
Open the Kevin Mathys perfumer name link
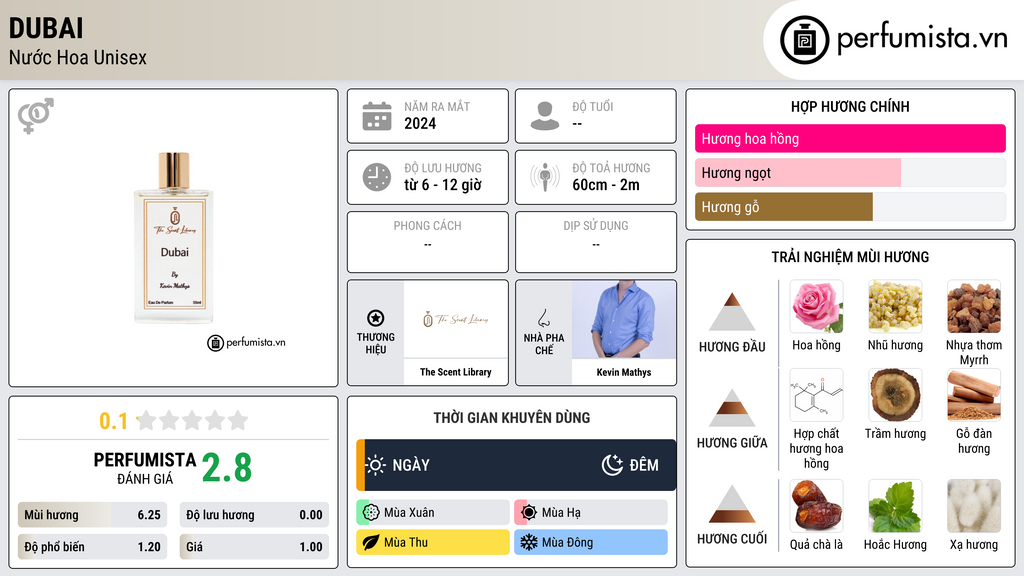tap(624, 372)
